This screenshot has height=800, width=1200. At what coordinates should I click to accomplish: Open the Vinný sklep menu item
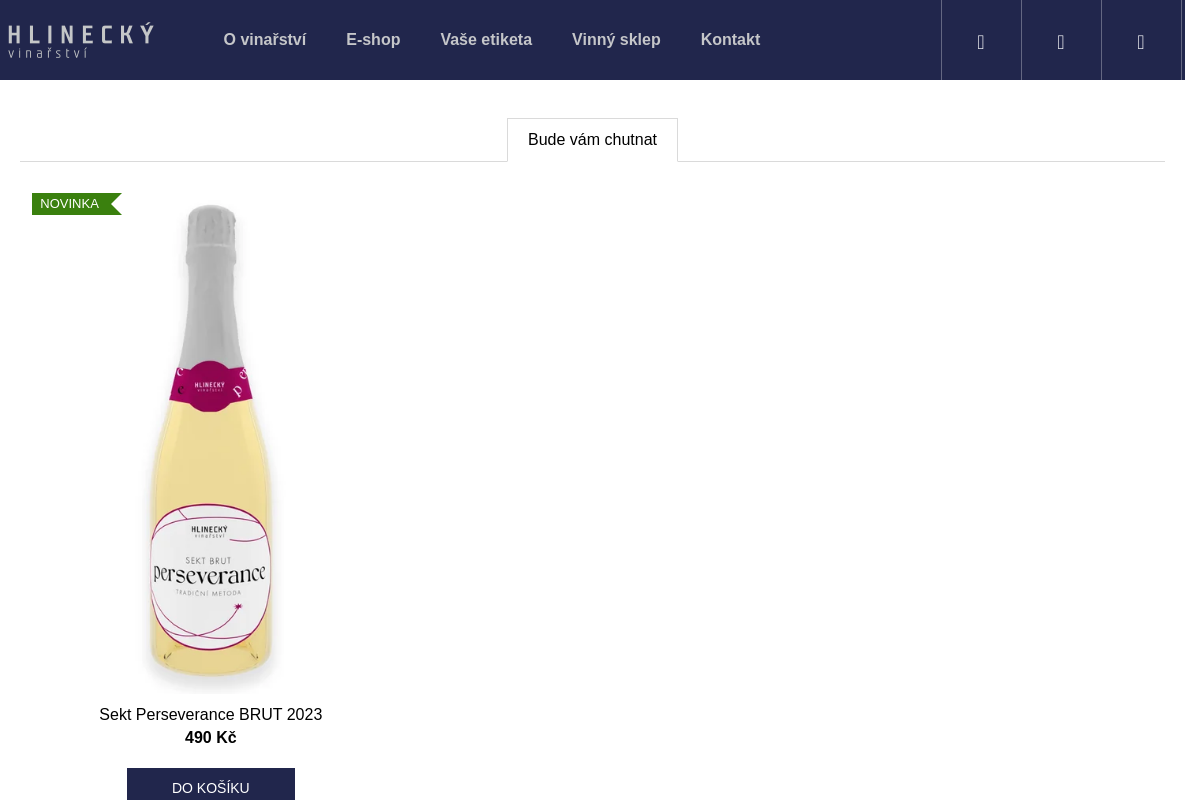[616, 40]
